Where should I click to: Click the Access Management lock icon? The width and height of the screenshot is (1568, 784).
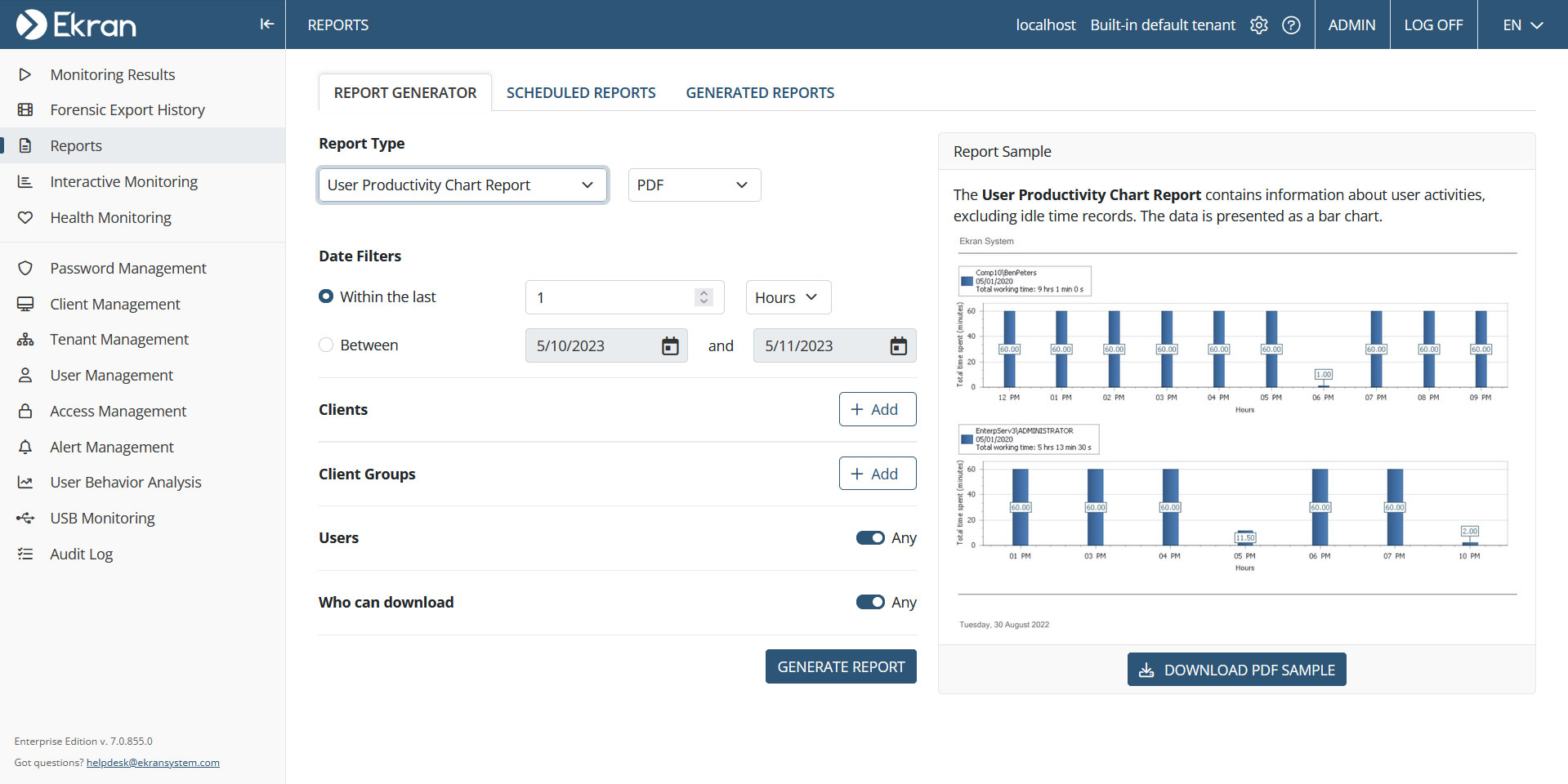[x=25, y=411]
